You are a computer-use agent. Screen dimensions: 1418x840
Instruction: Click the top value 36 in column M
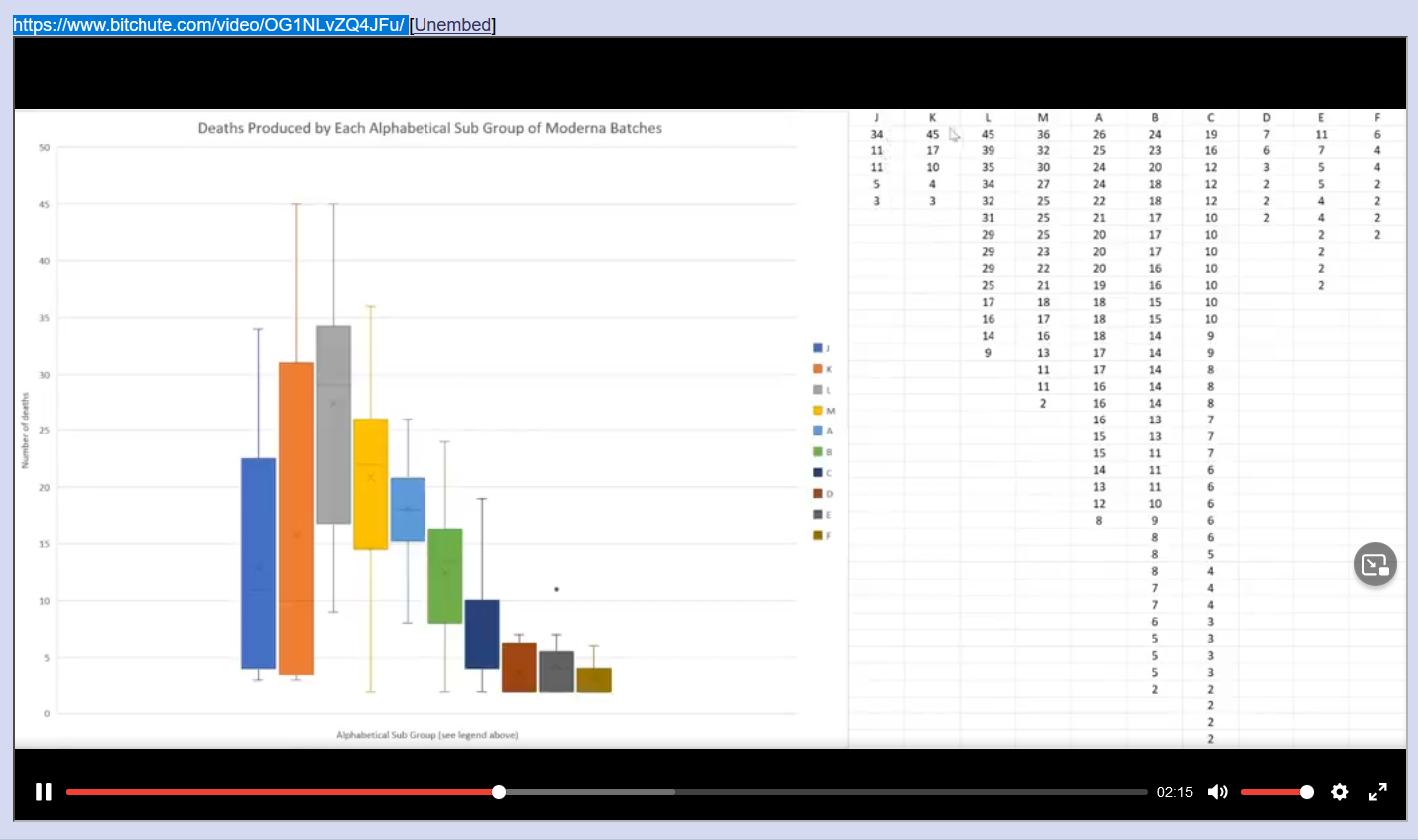[1043, 134]
